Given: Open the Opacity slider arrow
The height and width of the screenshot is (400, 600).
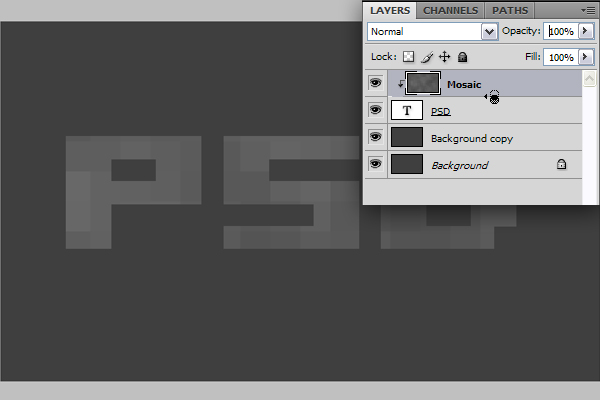Looking at the screenshot, I should [x=585, y=31].
